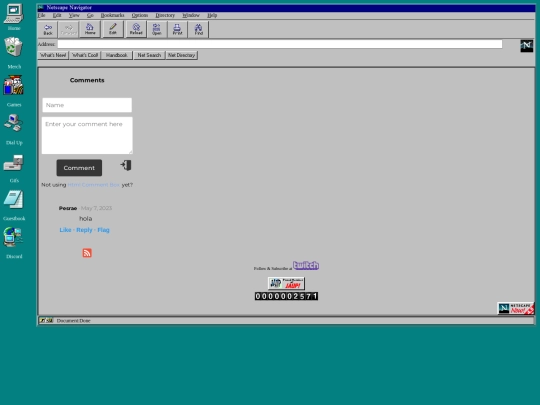Click the comment date May 7, 2023

(x=96, y=208)
